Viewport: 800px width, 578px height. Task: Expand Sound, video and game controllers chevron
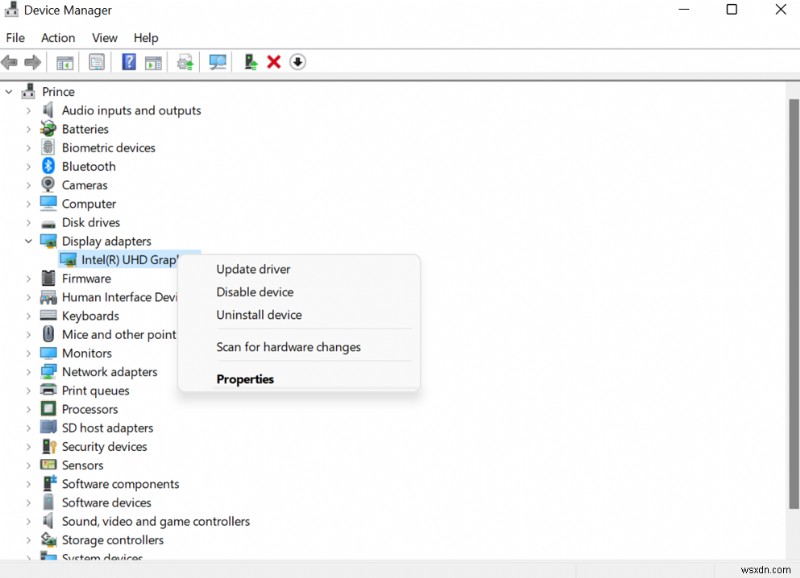point(29,521)
